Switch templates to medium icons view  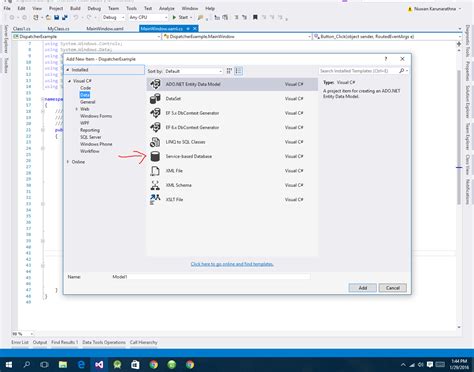pos(229,71)
